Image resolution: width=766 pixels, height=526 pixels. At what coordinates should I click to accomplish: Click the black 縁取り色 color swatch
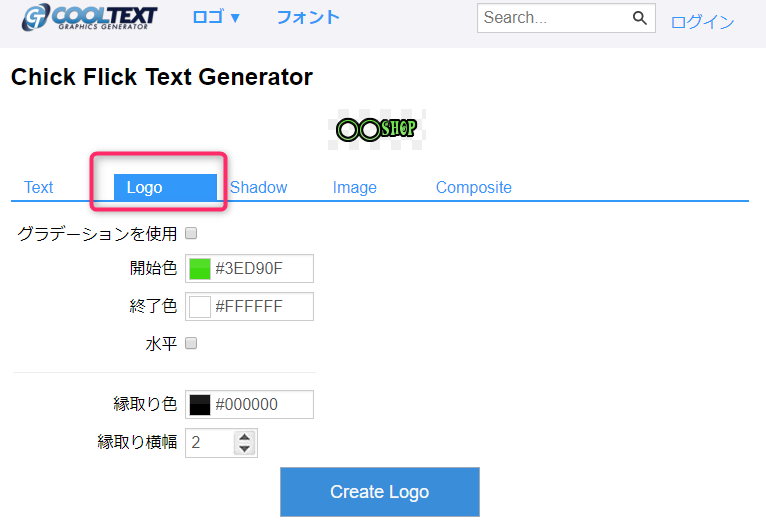(x=200, y=405)
